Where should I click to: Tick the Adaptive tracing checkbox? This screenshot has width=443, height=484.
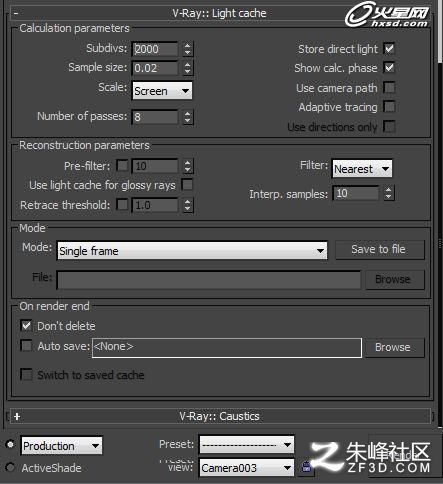(389, 107)
